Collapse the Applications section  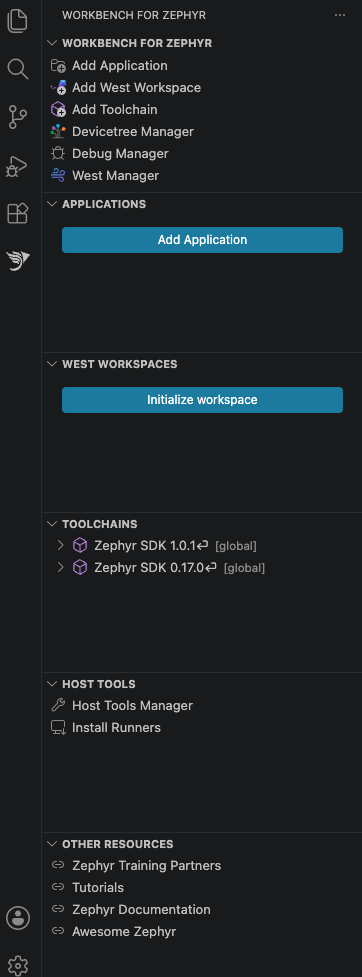coord(52,204)
